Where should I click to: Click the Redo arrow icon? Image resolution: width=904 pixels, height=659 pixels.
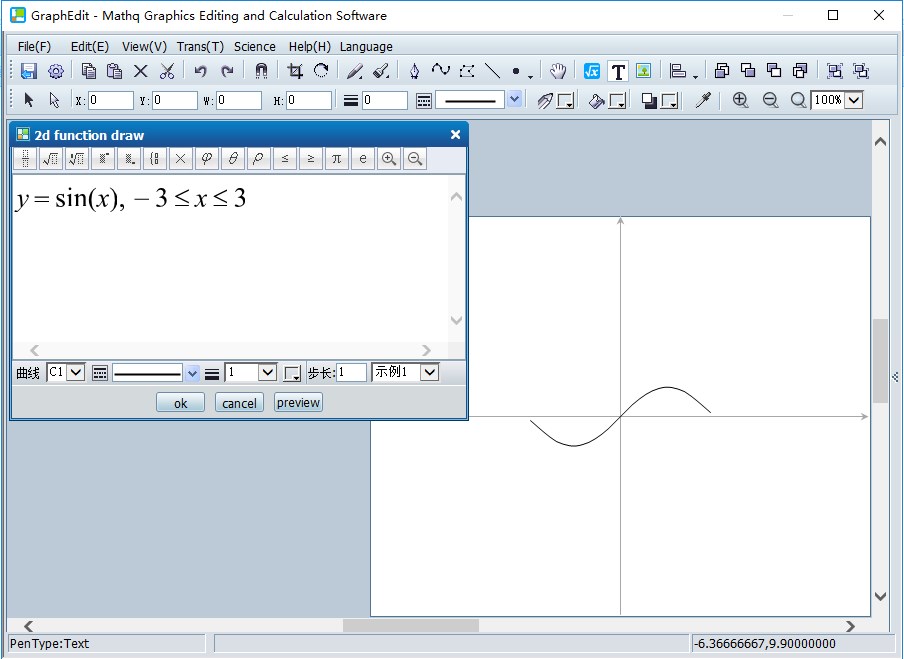(x=227, y=71)
